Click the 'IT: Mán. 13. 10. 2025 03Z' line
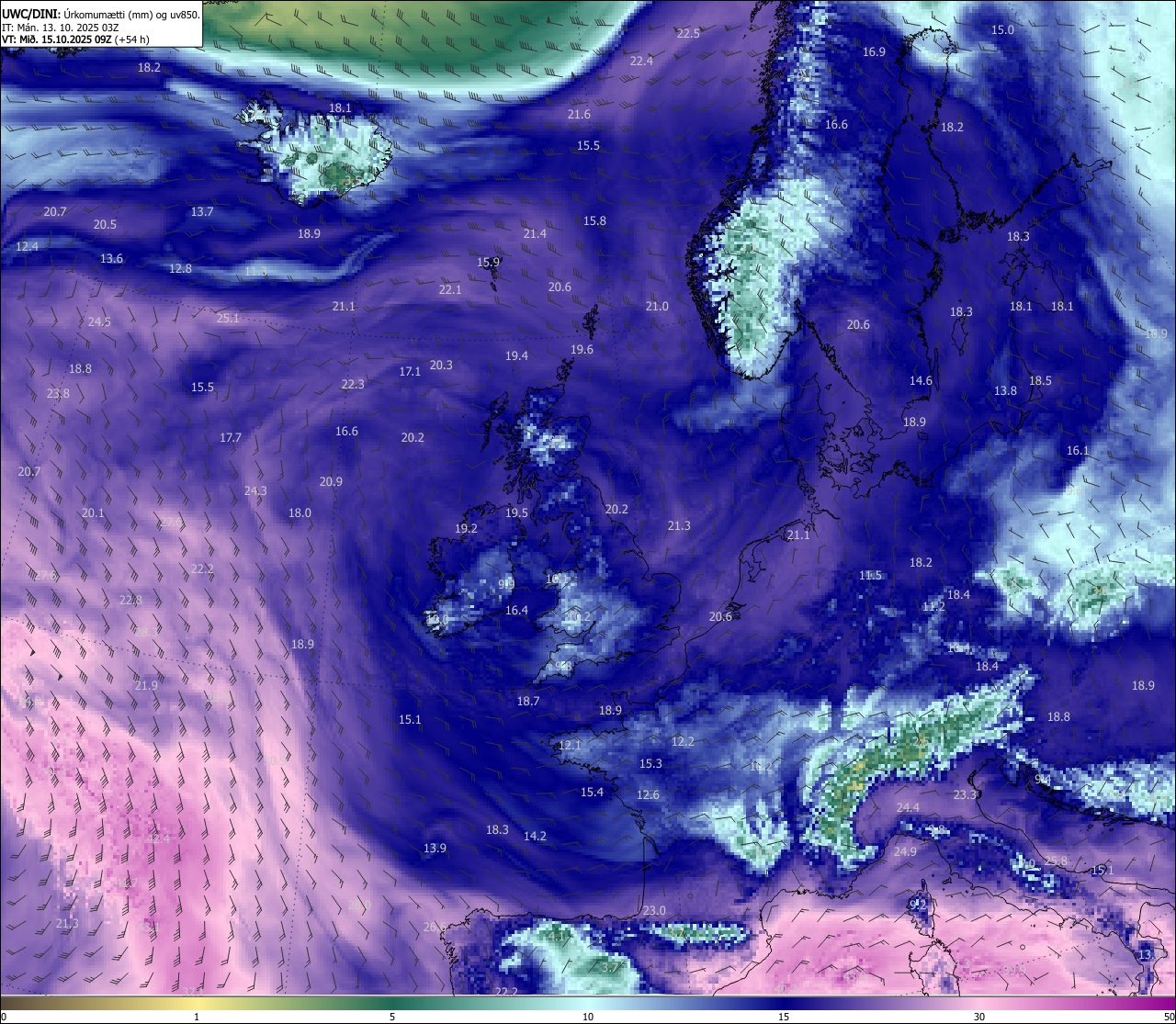Image resolution: width=1176 pixels, height=1024 pixels. pyautogui.click(x=60, y=28)
